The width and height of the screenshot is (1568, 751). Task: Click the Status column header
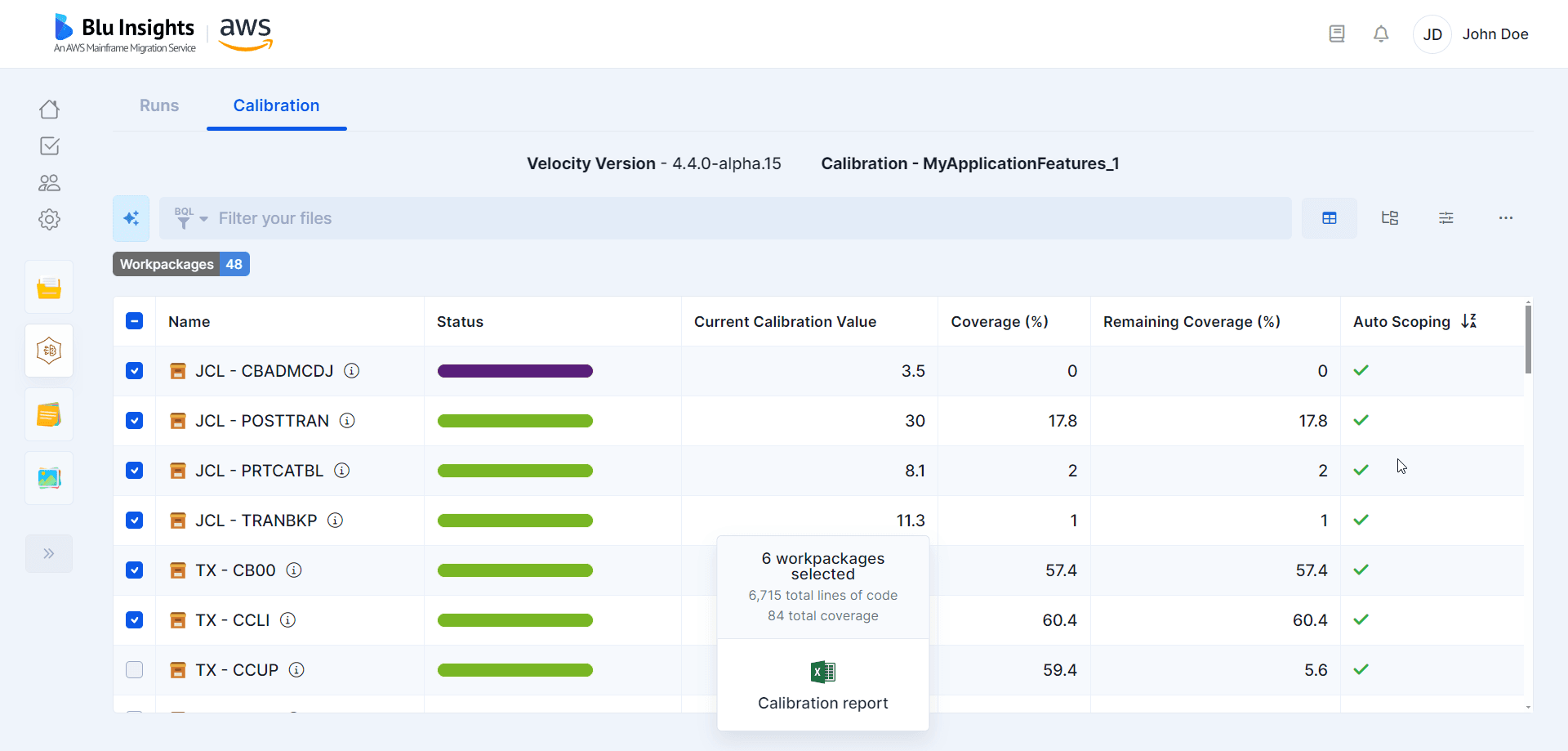coord(460,322)
